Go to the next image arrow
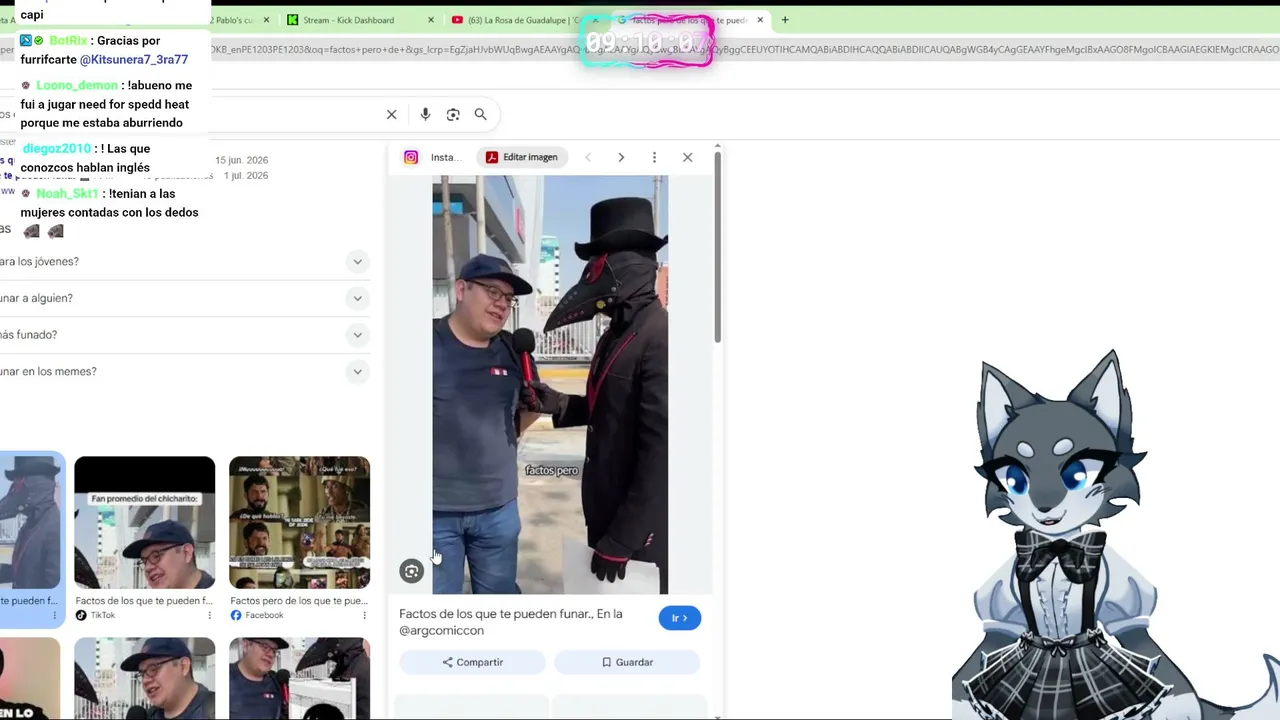The image size is (1280, 720). point(621,157)
